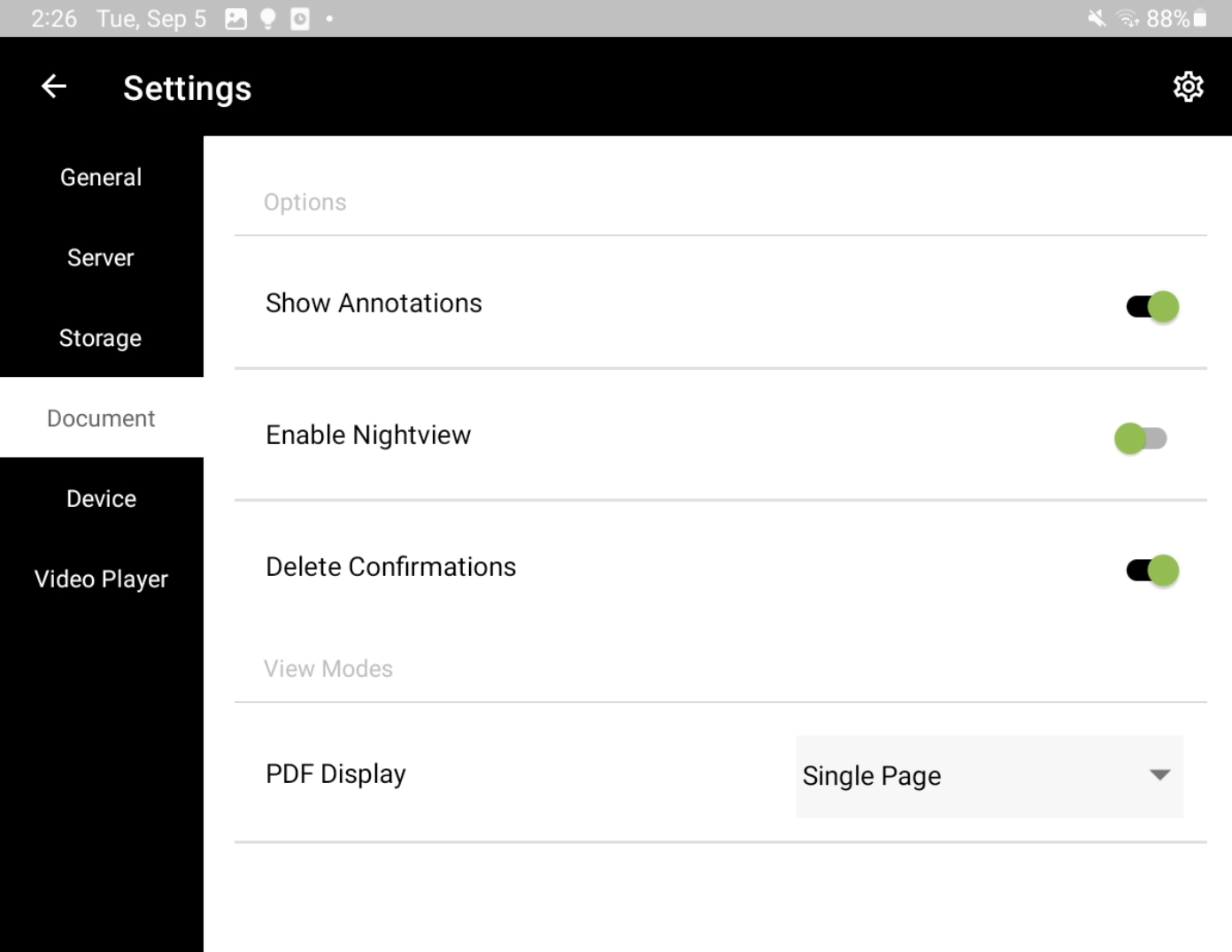1232x952 pixels.
Task: Go to the Server settings tab
Action: coord(101,257)
